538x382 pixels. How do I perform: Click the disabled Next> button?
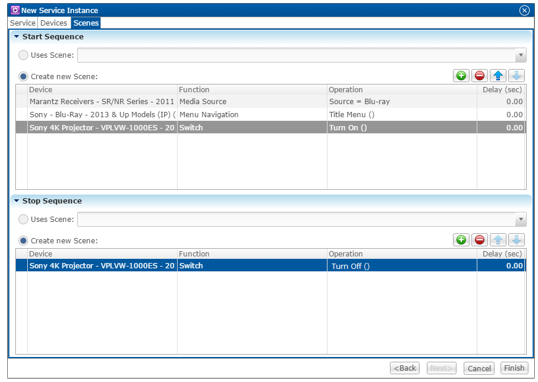[x=442, y=368]
